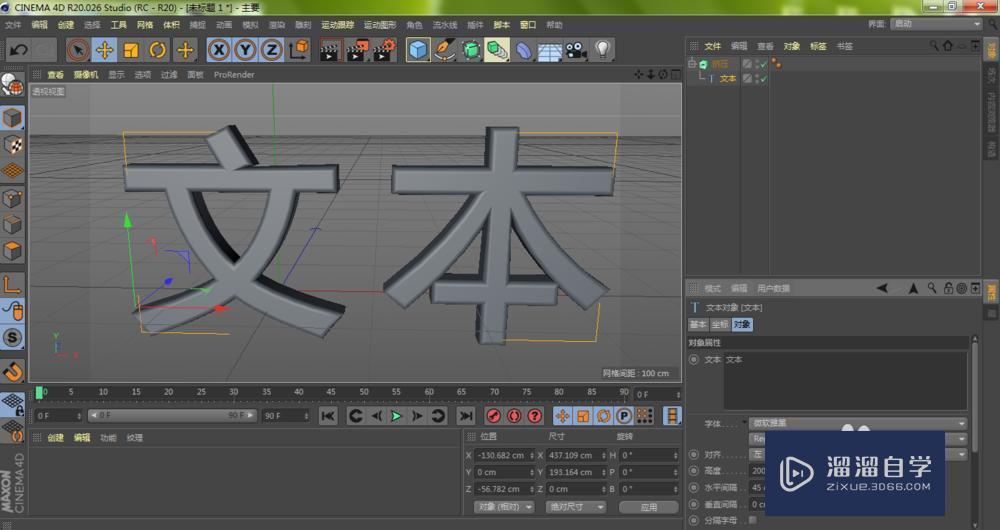The height and width of the screenshot is (530, 1000).
Task: Activate the Rotate tool in top toolbar
Action: [x=158, y=50]
